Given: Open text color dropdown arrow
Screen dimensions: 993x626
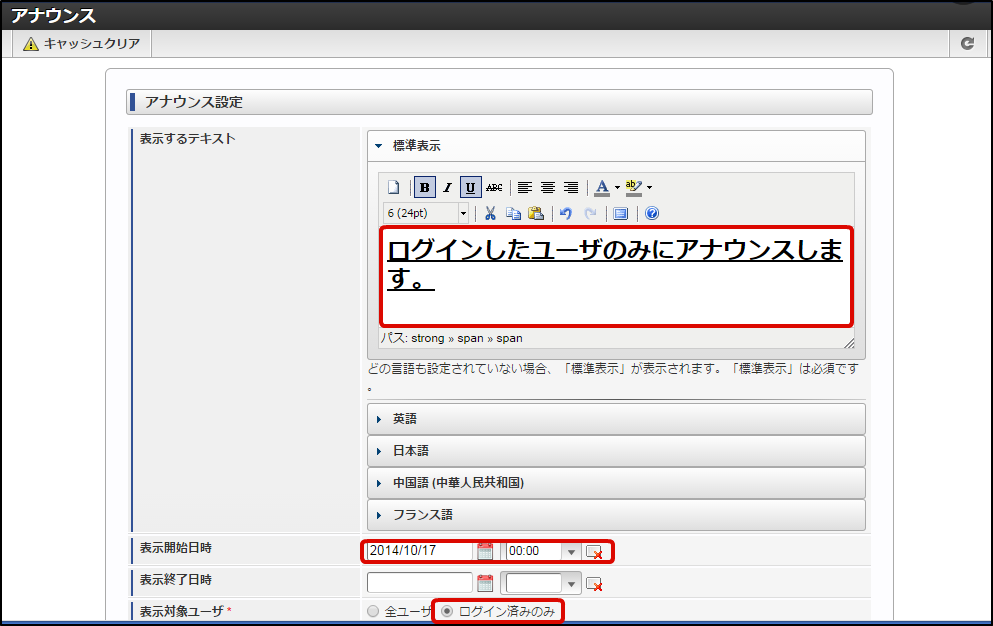Looking at the screenshot, I should [x=617, y=188].
